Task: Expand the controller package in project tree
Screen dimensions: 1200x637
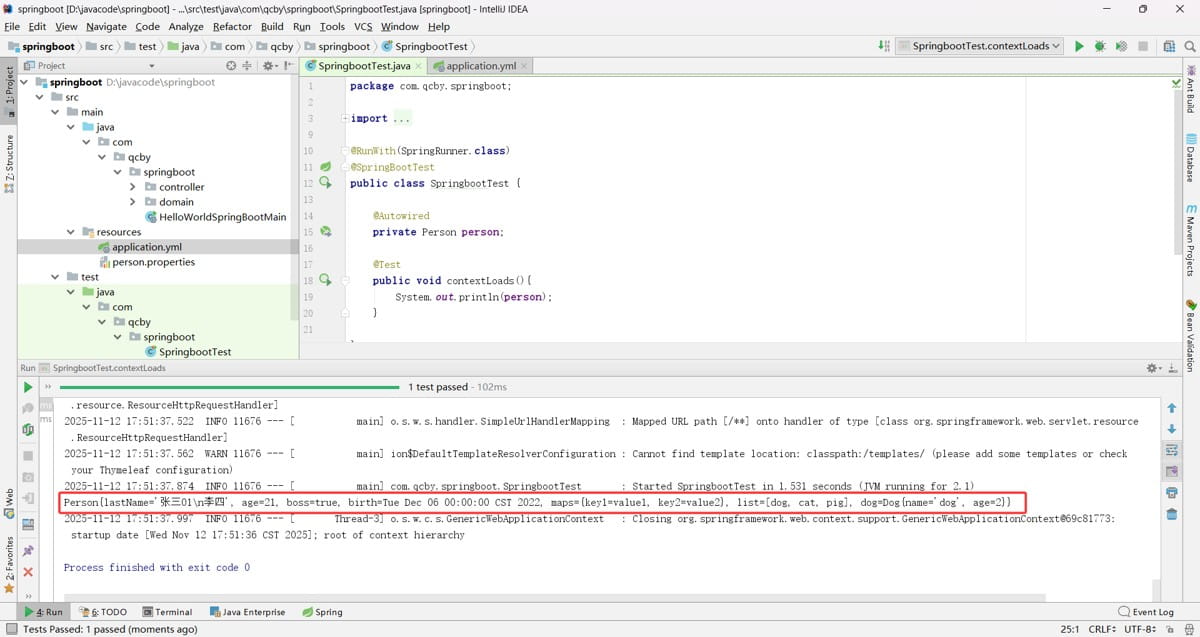Action: coord(134,187)
